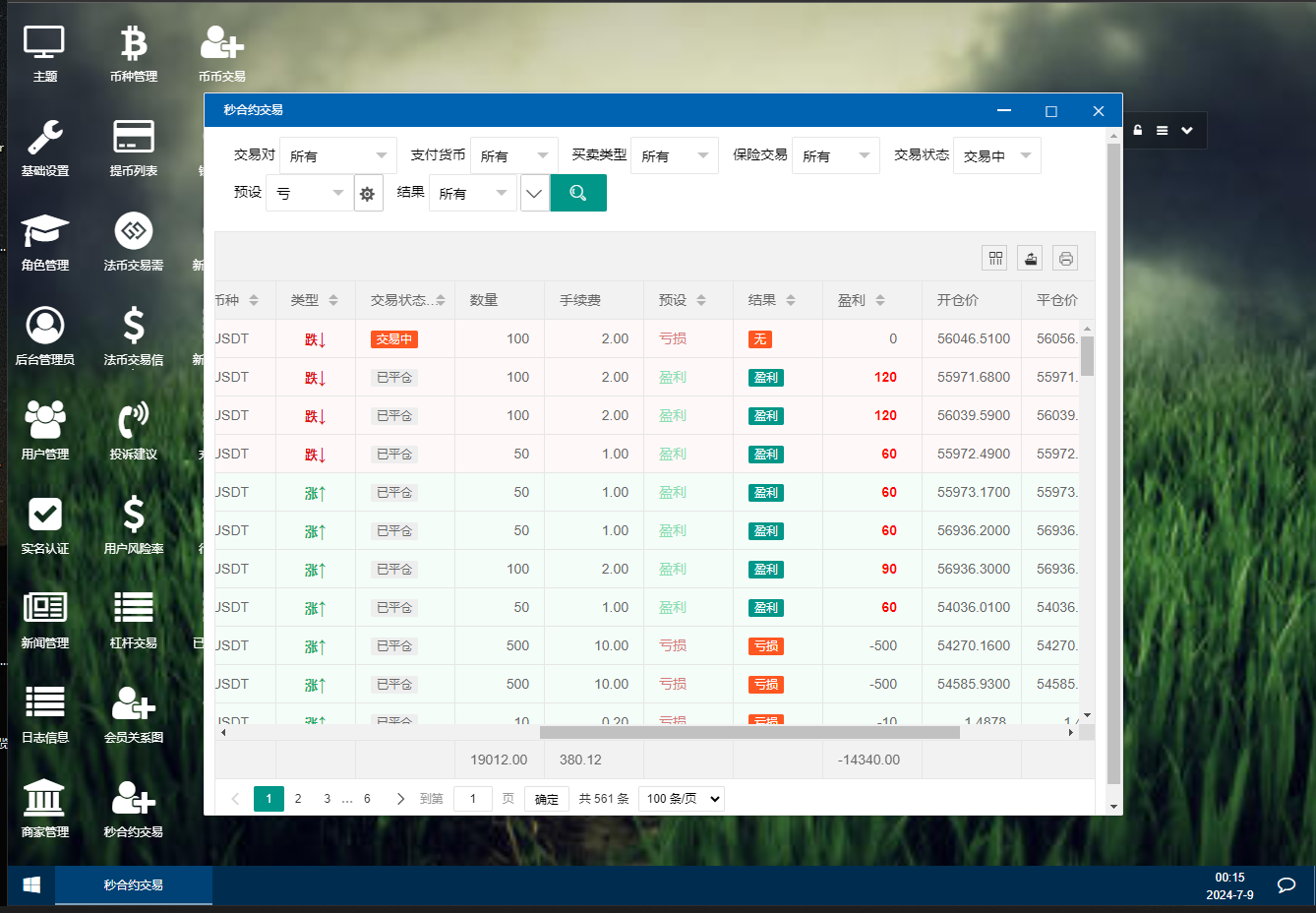Toggle the unlock padlock icon

coord(1138,130)
